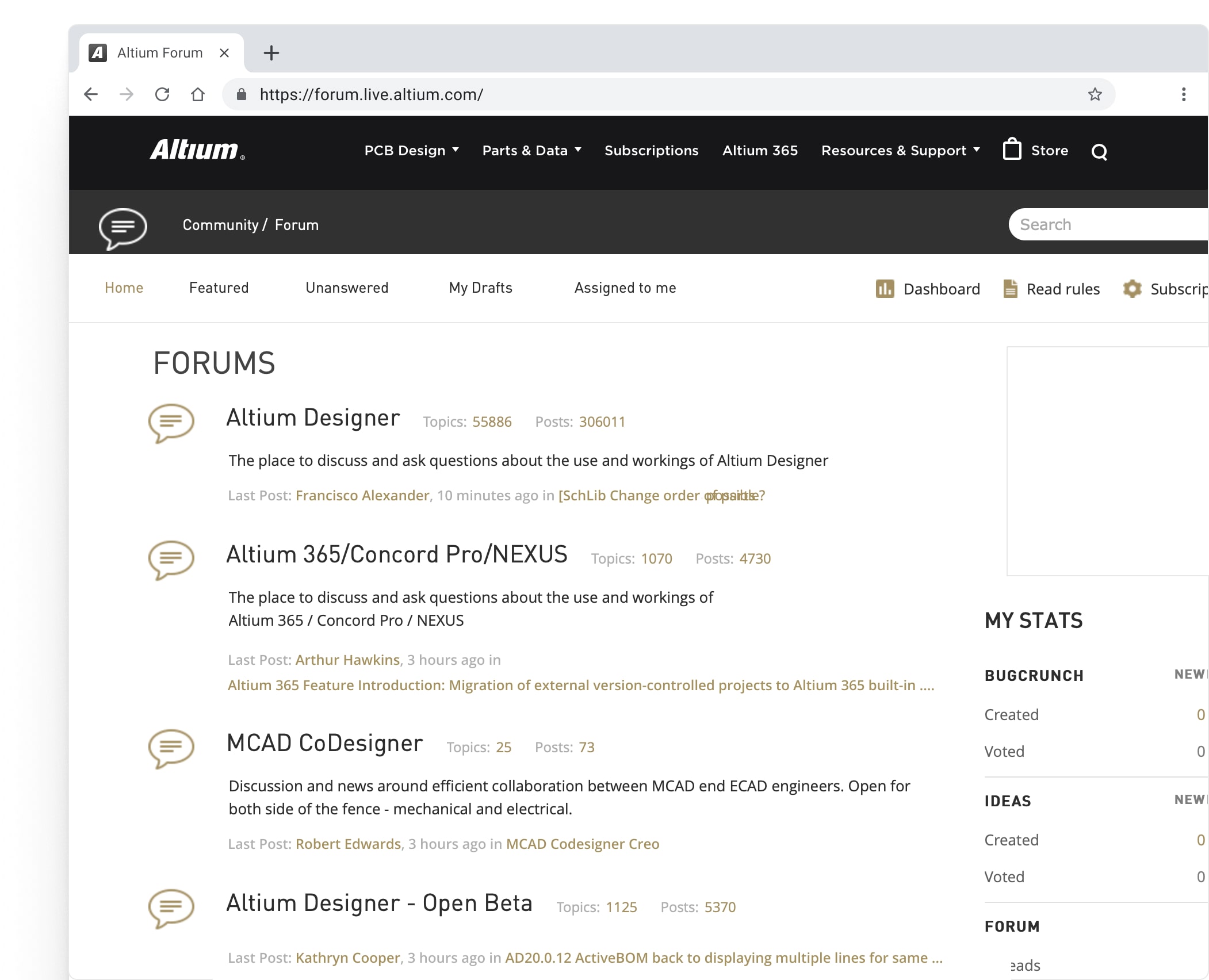The width and height of the screenshot is (1209, 980).
Task: Open the MCAD Codesigner Creo post link
Action: (x=582, y=844)
